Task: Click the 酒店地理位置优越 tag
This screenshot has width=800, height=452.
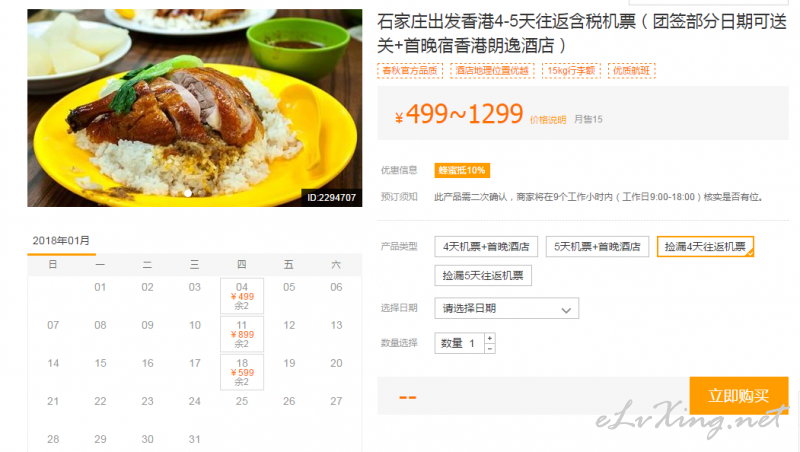Action: 492,71
